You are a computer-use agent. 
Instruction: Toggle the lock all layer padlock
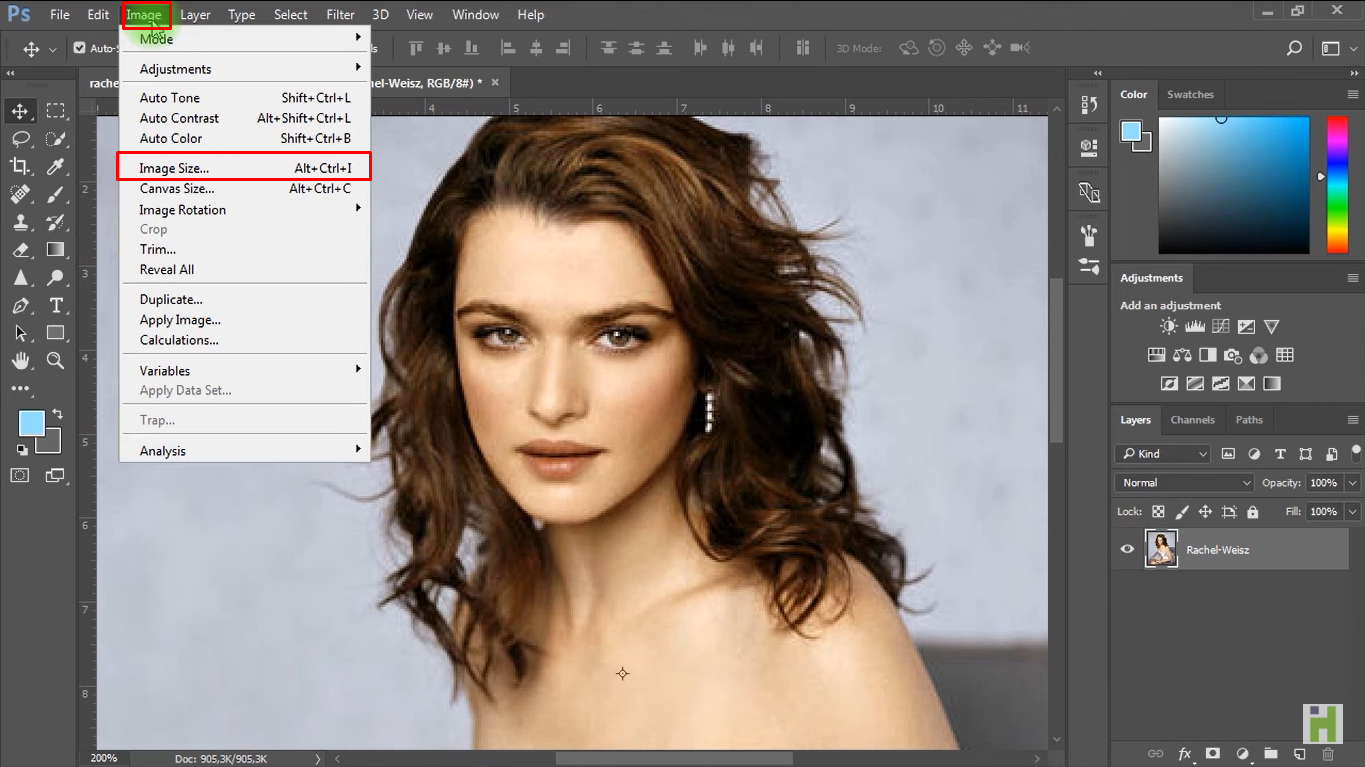(x=1252, y=512)
